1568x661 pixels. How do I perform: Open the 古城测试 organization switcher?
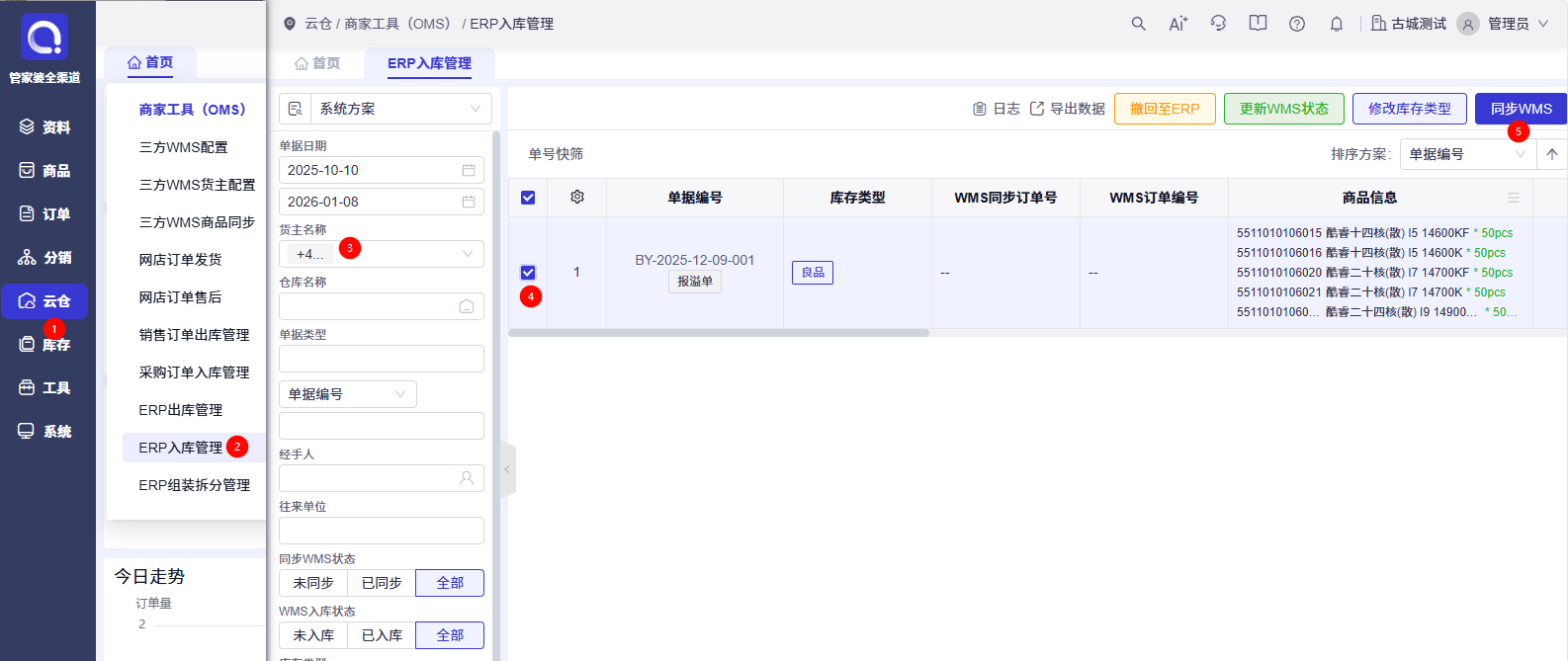(1409, 24)
